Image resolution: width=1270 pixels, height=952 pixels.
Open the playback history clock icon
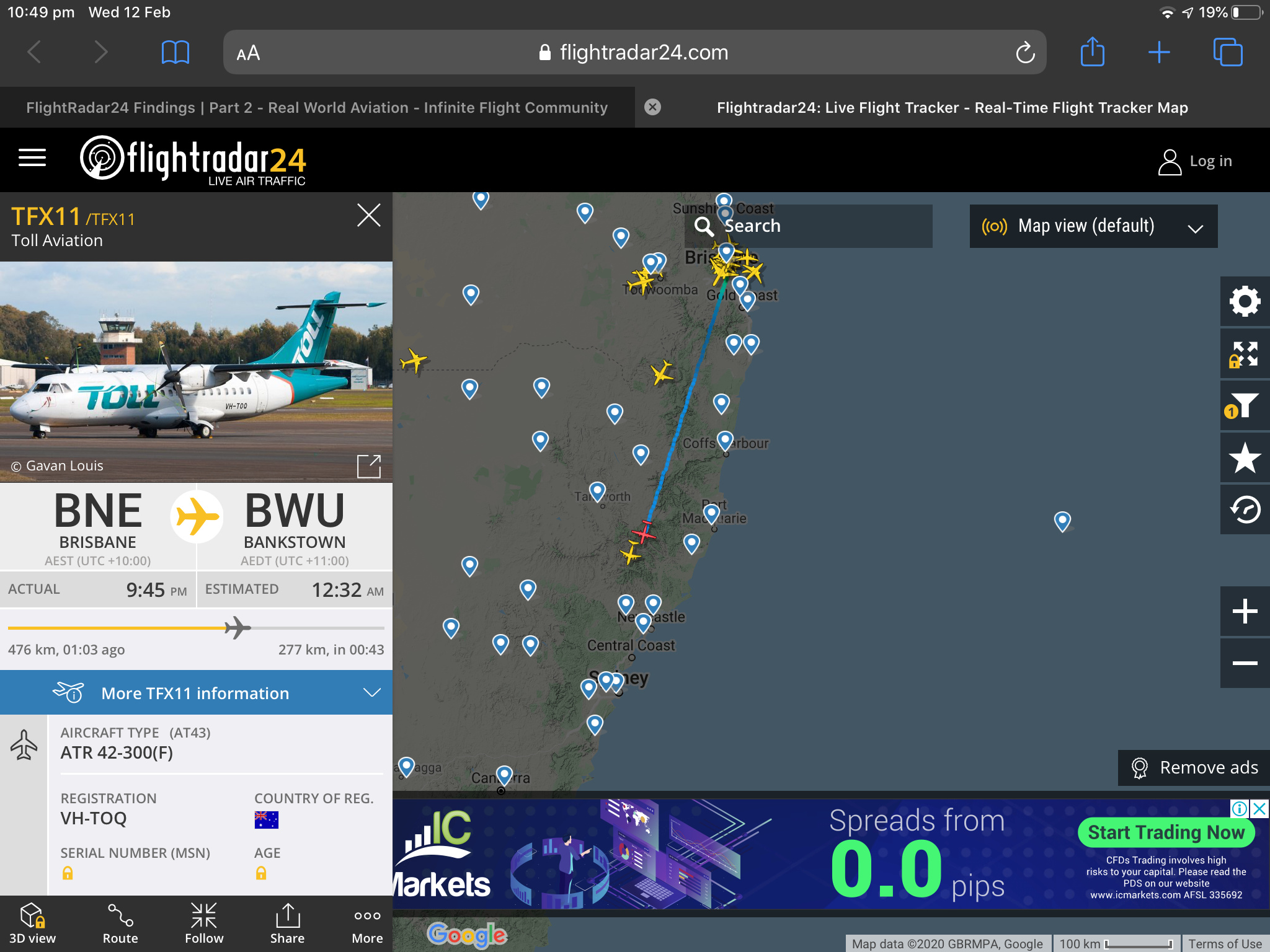1245,510
